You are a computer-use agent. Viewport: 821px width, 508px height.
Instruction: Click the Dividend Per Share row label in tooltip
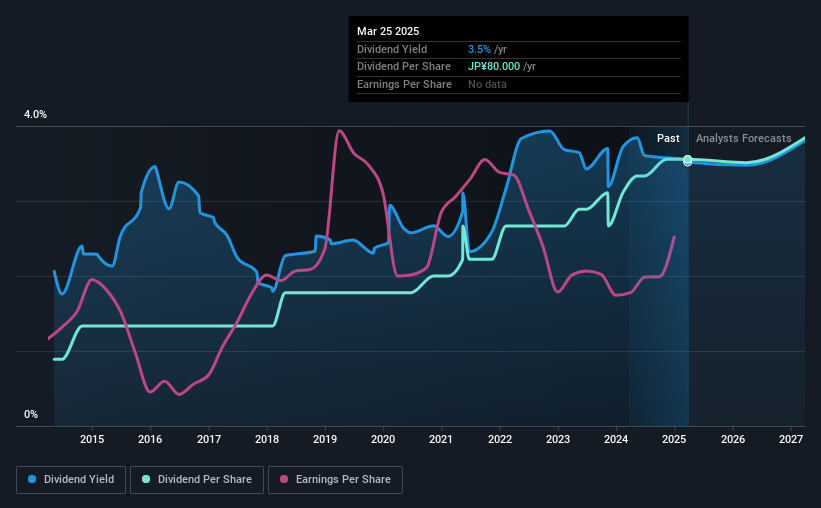404,67
